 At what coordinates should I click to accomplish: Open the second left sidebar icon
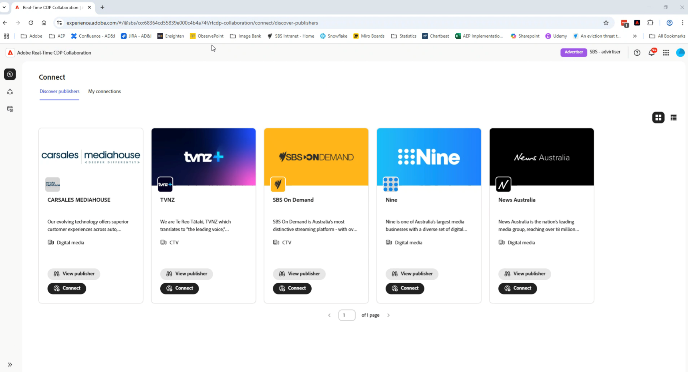click(x=10, y=92)
